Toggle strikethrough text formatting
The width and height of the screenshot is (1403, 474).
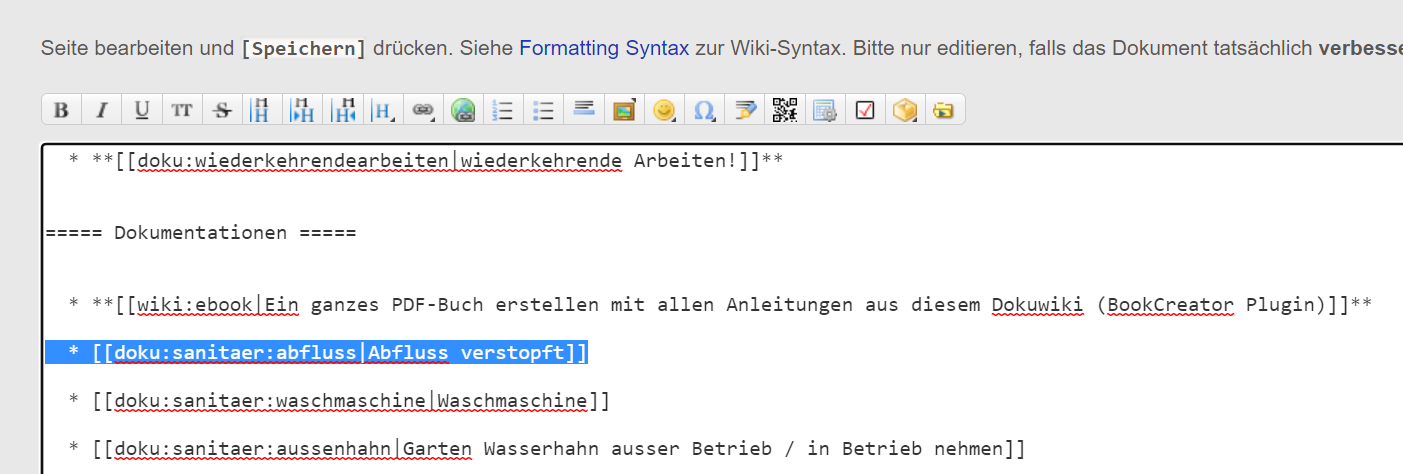point(222,110)
